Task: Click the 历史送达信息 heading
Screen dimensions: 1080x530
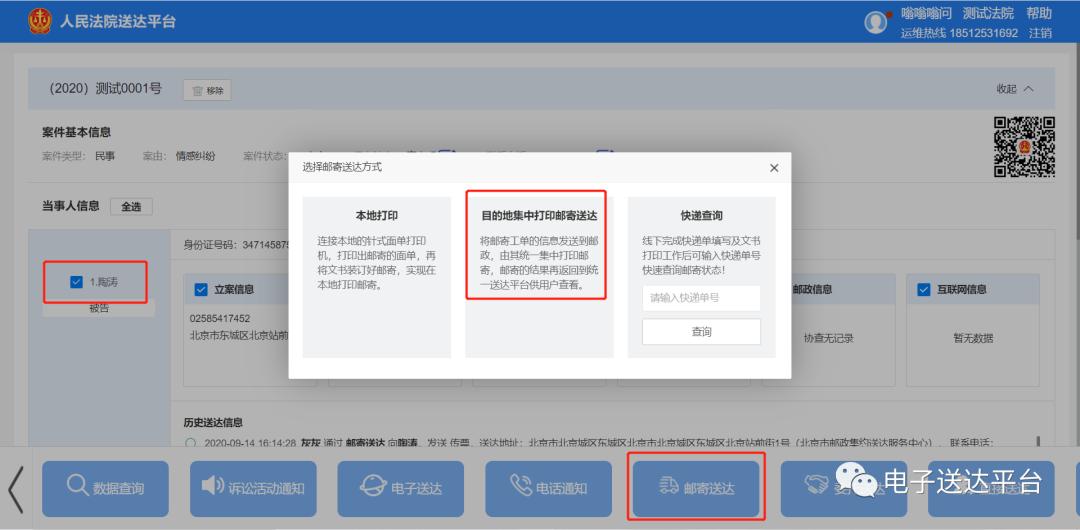Action: point(213,422)
